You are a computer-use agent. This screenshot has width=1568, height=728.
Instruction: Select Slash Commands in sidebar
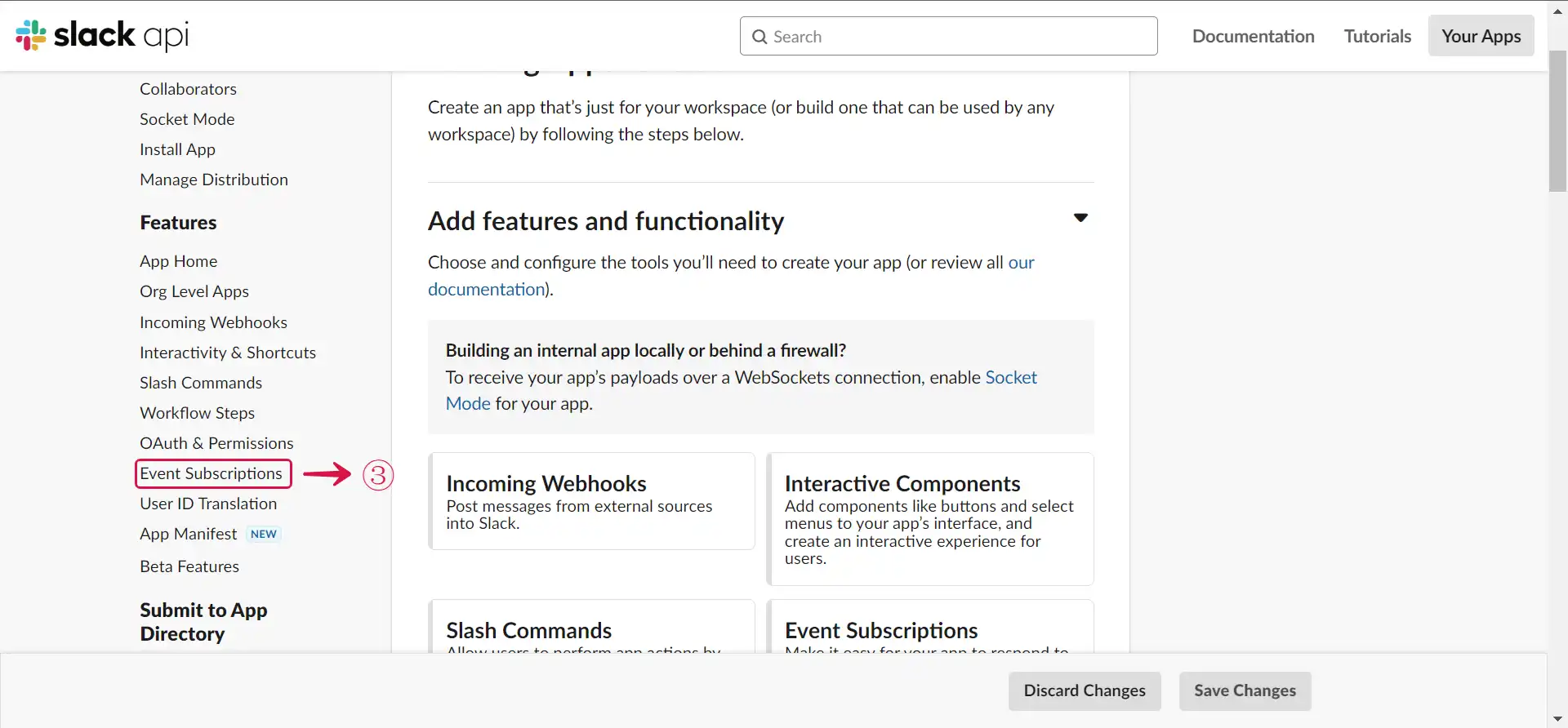tap(200, 383)
